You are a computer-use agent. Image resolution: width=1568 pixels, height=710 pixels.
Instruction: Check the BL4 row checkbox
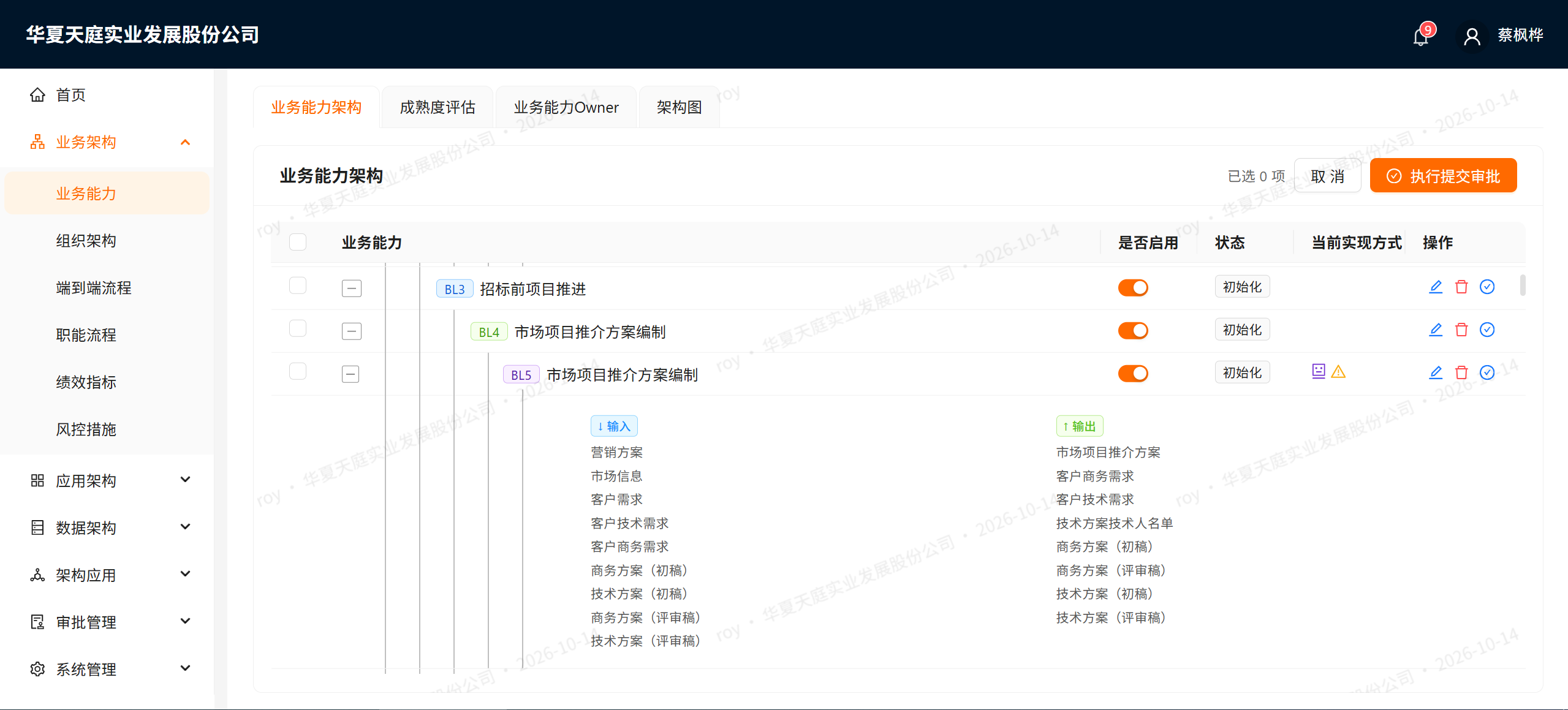(x=298, y=328)
